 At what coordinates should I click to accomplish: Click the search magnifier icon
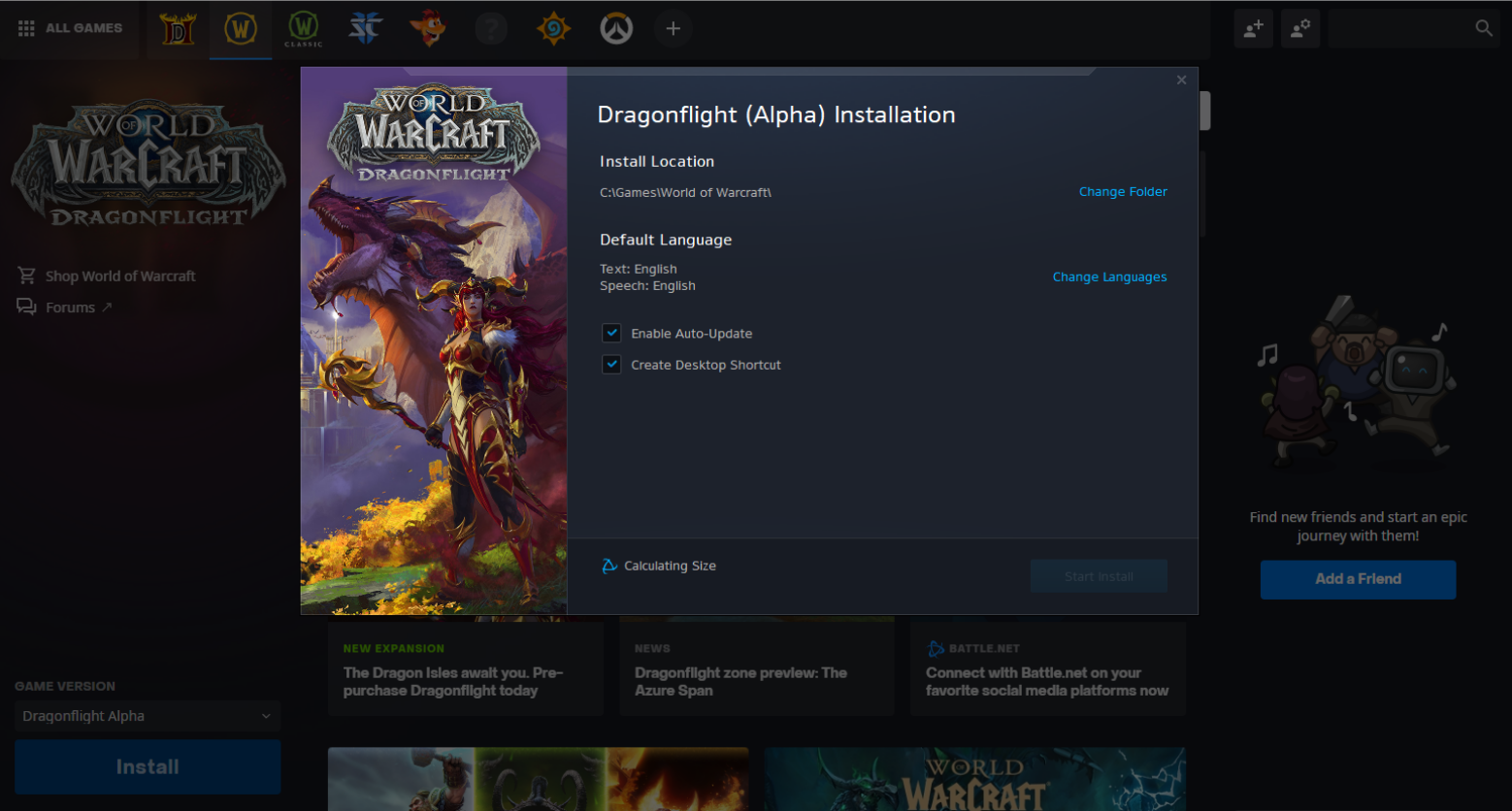click(1484, 28)
